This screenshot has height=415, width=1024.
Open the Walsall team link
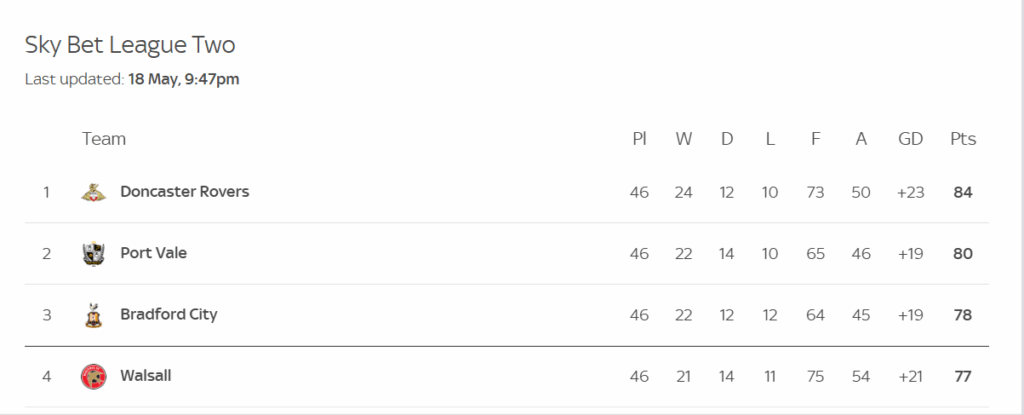pos(146,376)
